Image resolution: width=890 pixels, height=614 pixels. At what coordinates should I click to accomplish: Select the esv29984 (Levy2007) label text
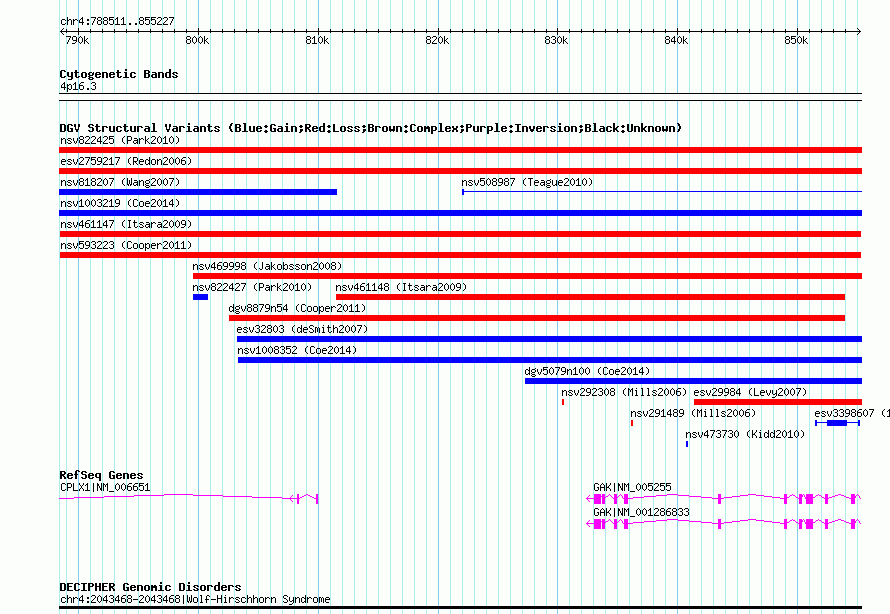(750, 392)
